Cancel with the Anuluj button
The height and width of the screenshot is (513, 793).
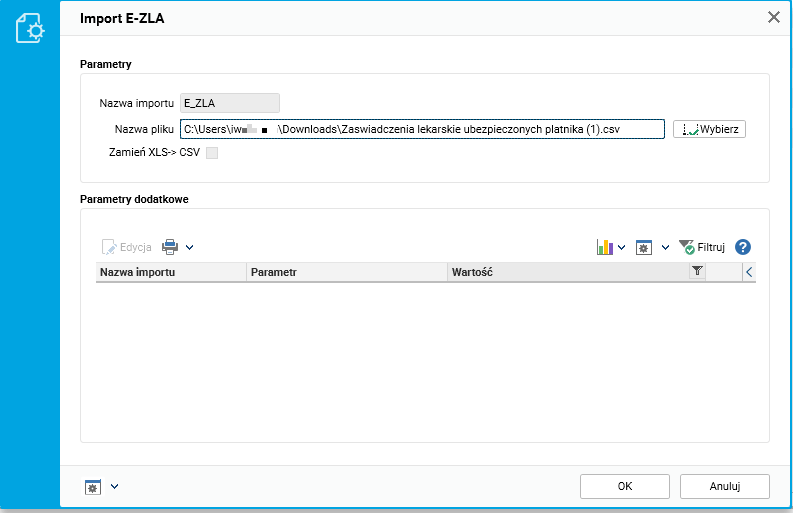(725, 486)
